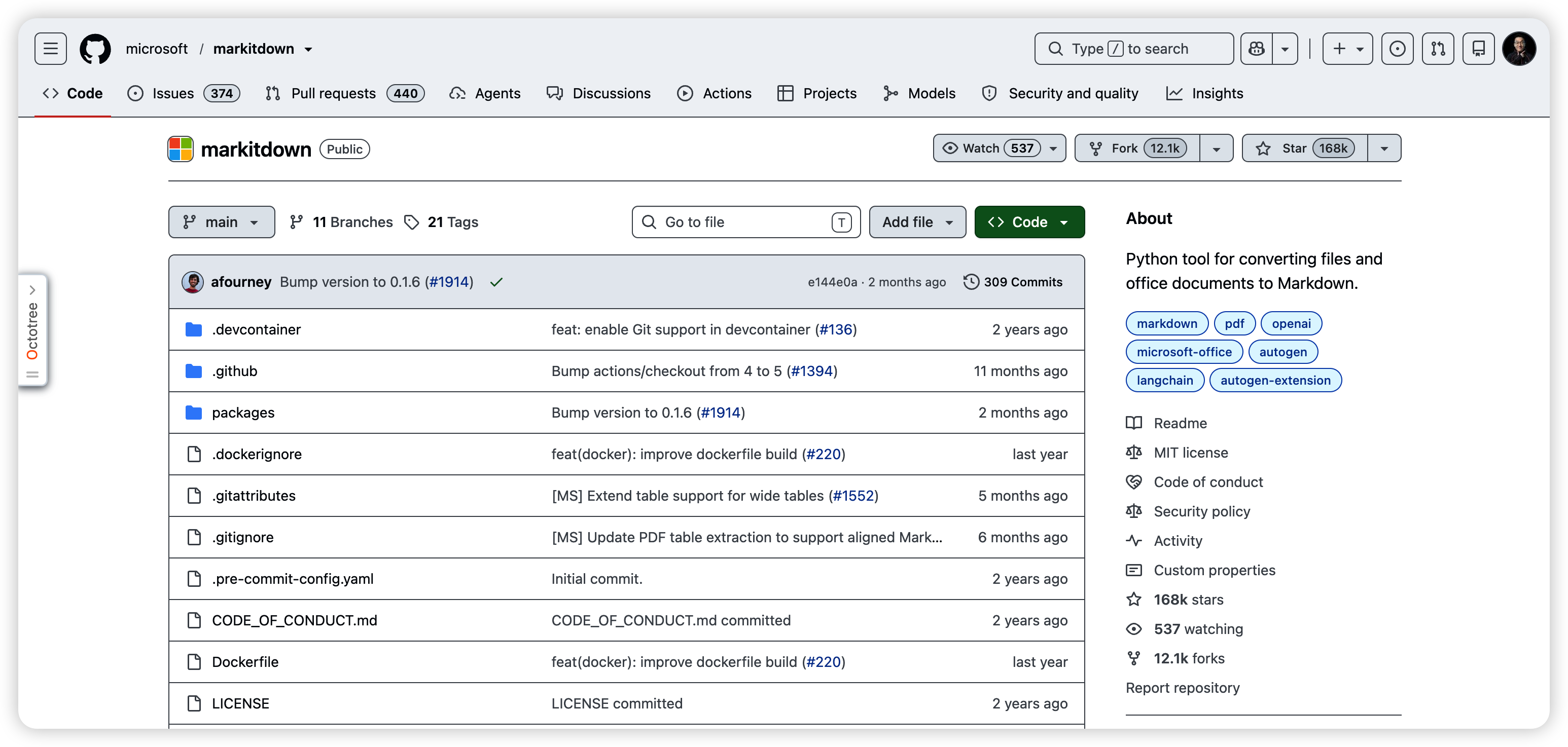This screenshot has height=747, width=1568.
Task: Click the 12.1k forks icon
Action: click(1134, 658)
